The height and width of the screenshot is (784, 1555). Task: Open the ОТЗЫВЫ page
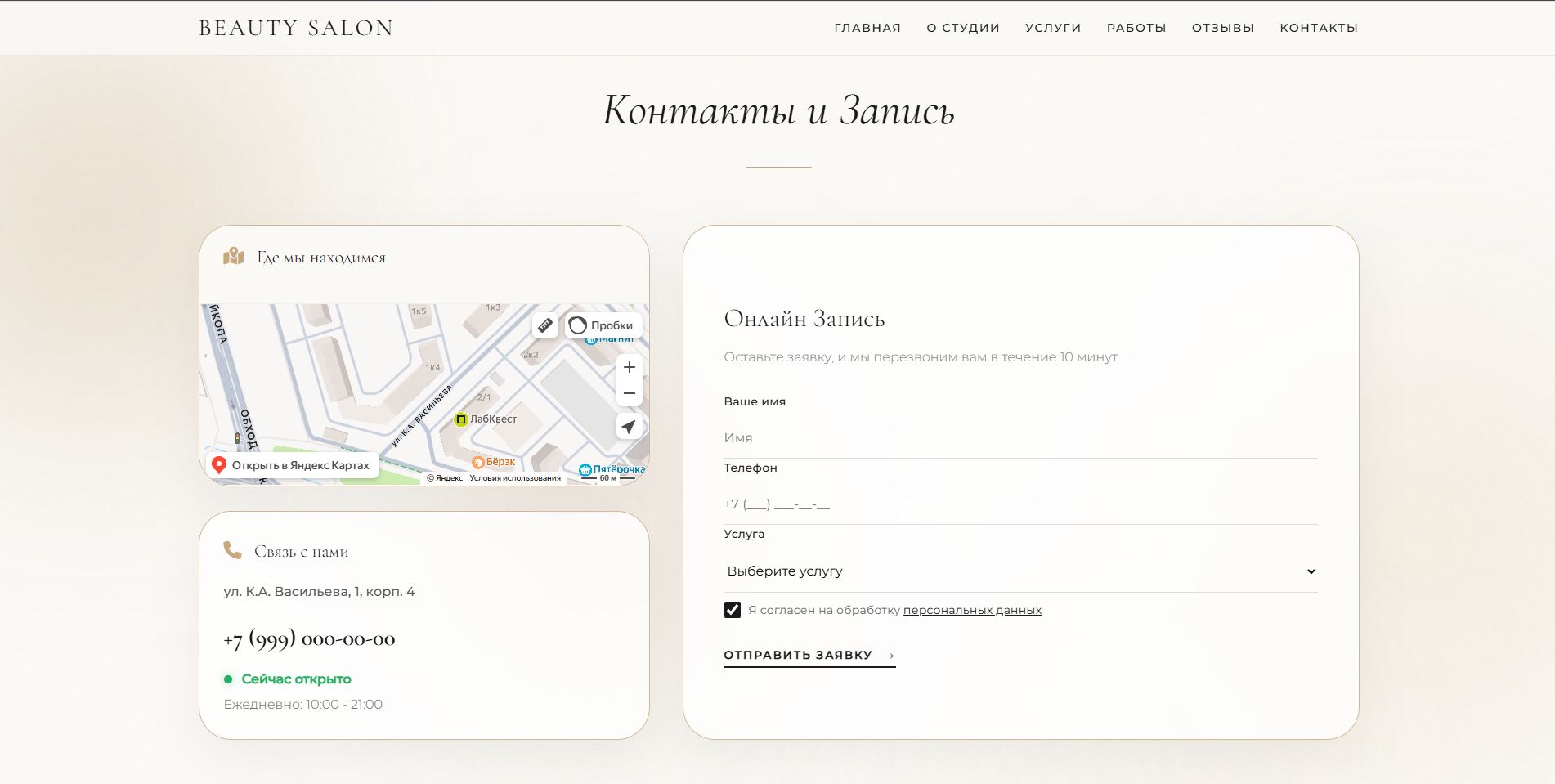pos(1221,27)
